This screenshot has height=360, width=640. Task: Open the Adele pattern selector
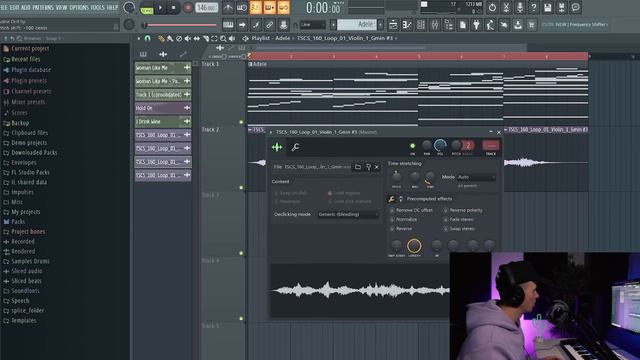pyautogui.click(x=357, y=25)
